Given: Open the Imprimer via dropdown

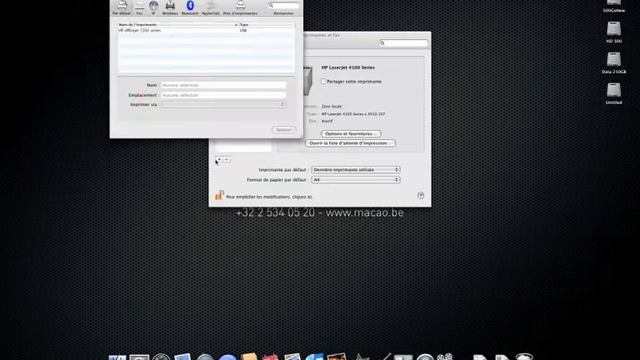Looking at the screenshot, I should [223, 105].
